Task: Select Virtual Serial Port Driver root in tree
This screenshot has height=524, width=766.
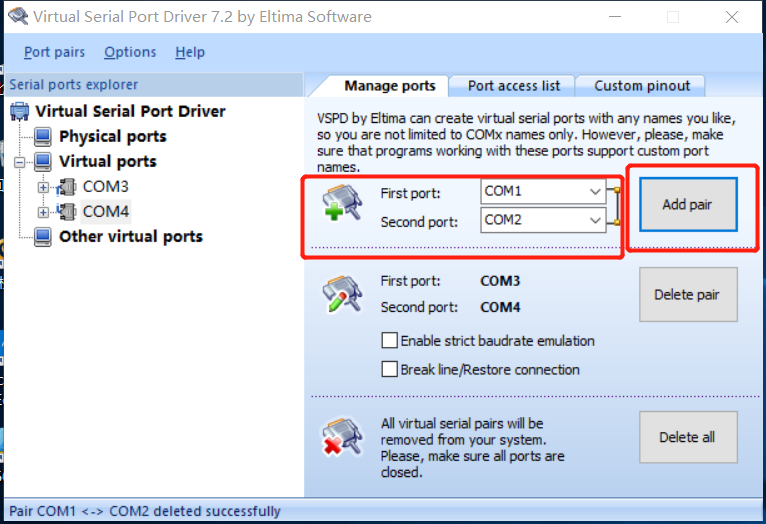Action: pyautogui.click(x=130, y=111)
